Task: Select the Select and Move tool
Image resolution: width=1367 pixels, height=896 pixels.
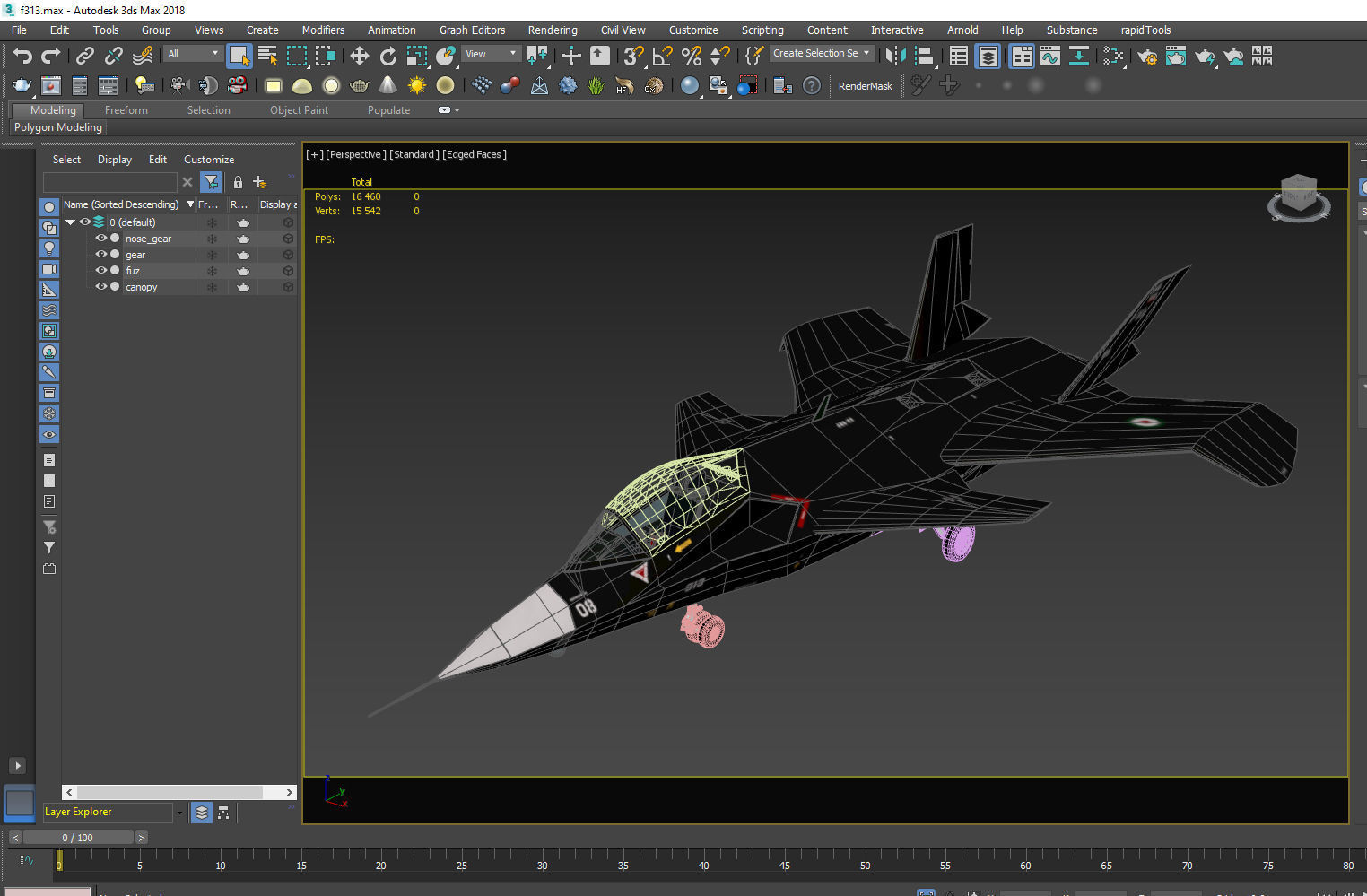Action: [359, 57]
